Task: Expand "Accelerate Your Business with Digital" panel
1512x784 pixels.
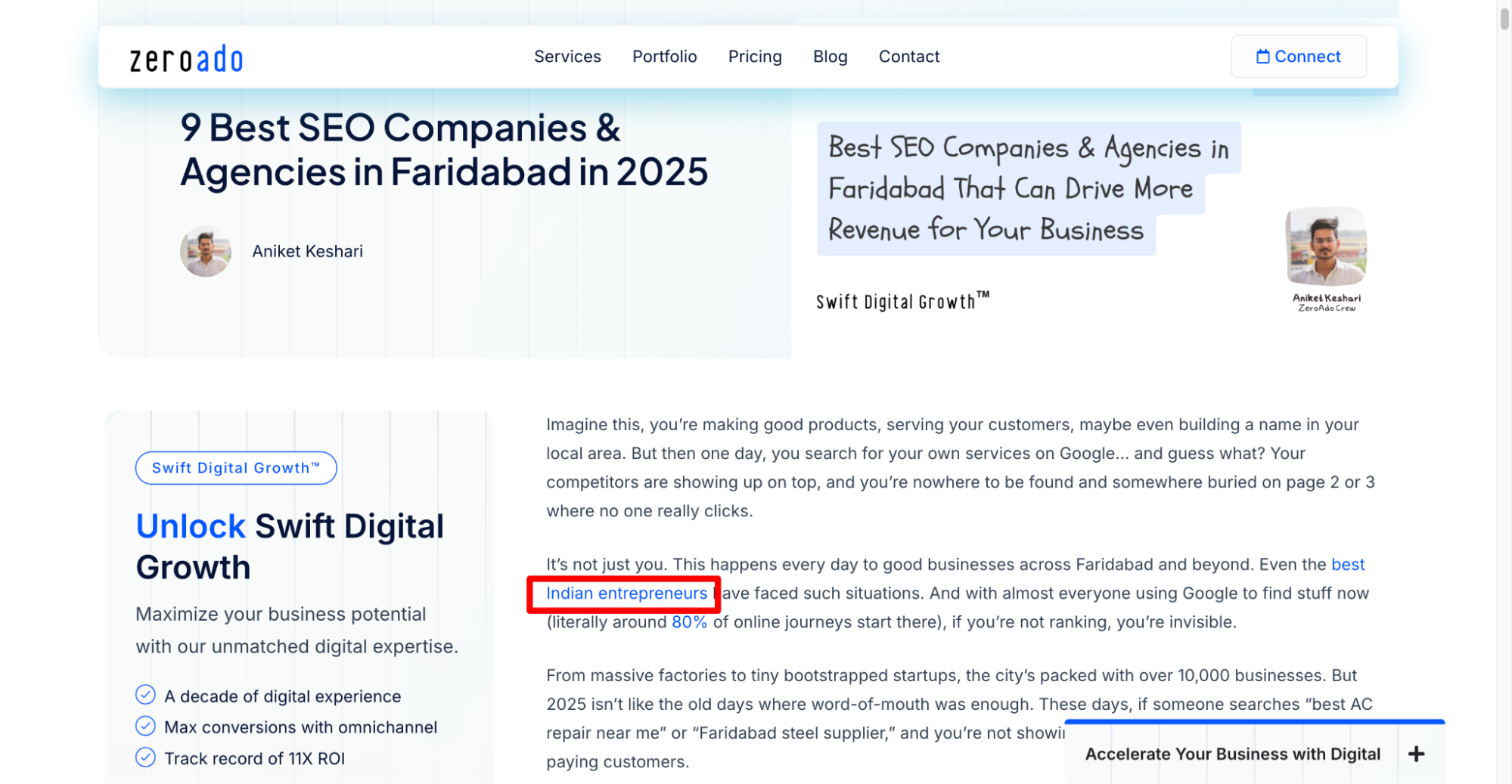Action: coord(1232,753)
